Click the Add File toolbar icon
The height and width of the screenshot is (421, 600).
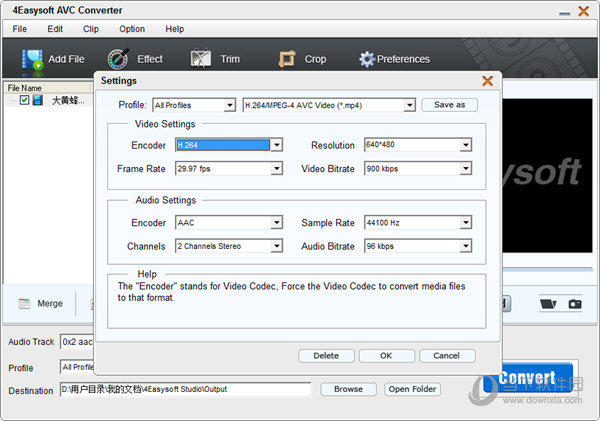pos(32,59)
